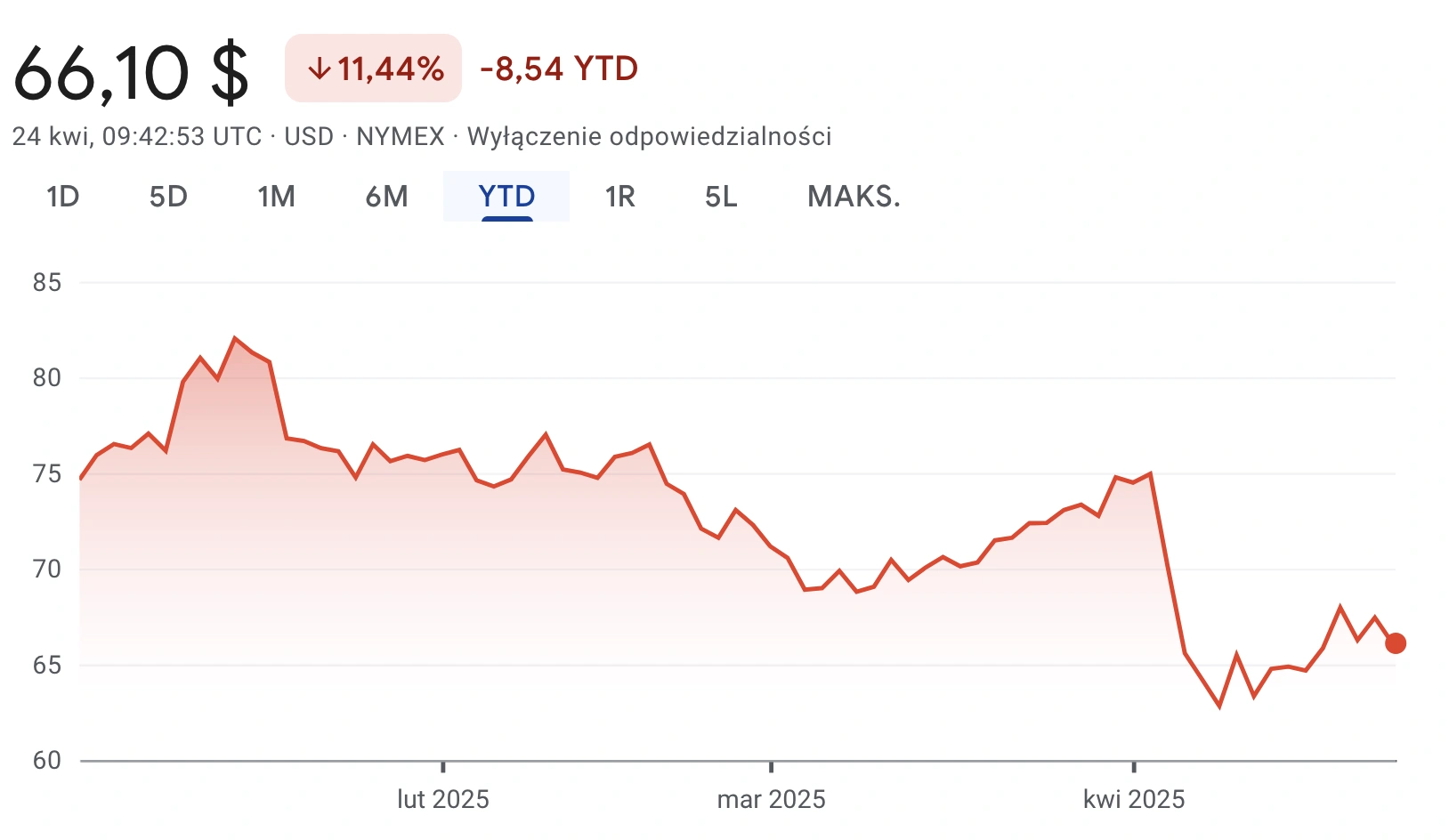Open the 1M chart range

pyautogui.click(x=277, y=197)
